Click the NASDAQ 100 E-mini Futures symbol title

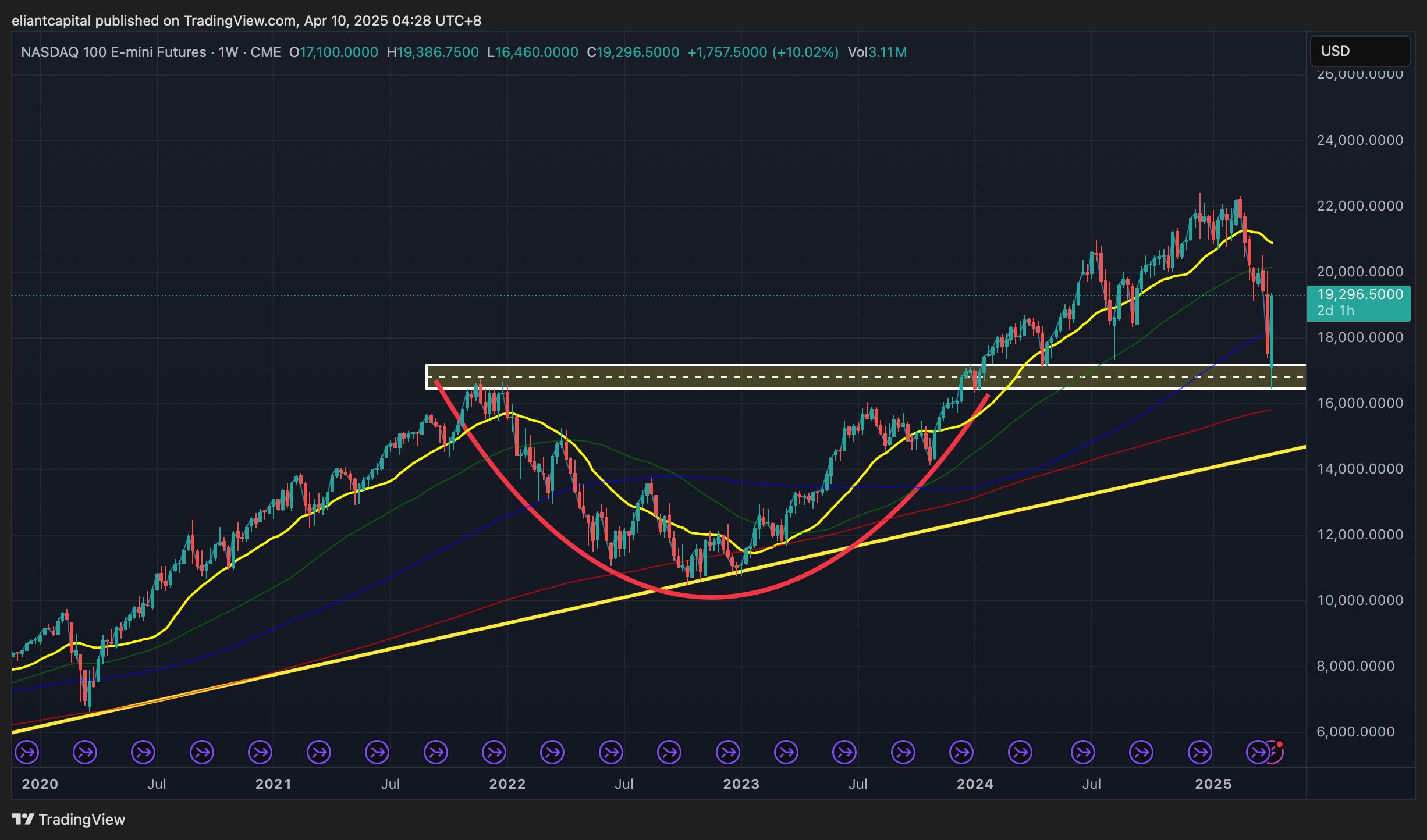113,52
